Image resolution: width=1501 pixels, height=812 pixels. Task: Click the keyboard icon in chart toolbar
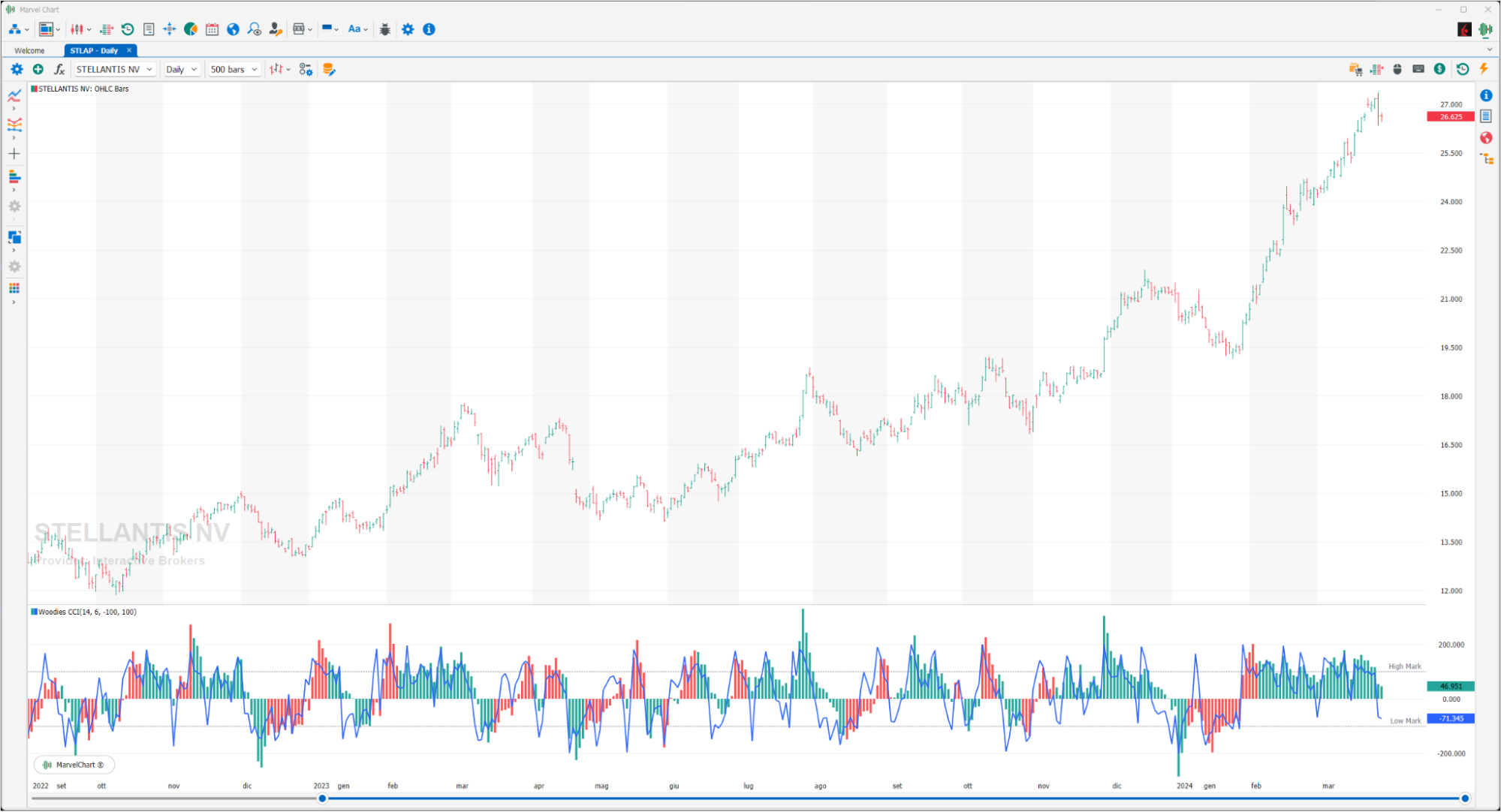[1418, 69]
